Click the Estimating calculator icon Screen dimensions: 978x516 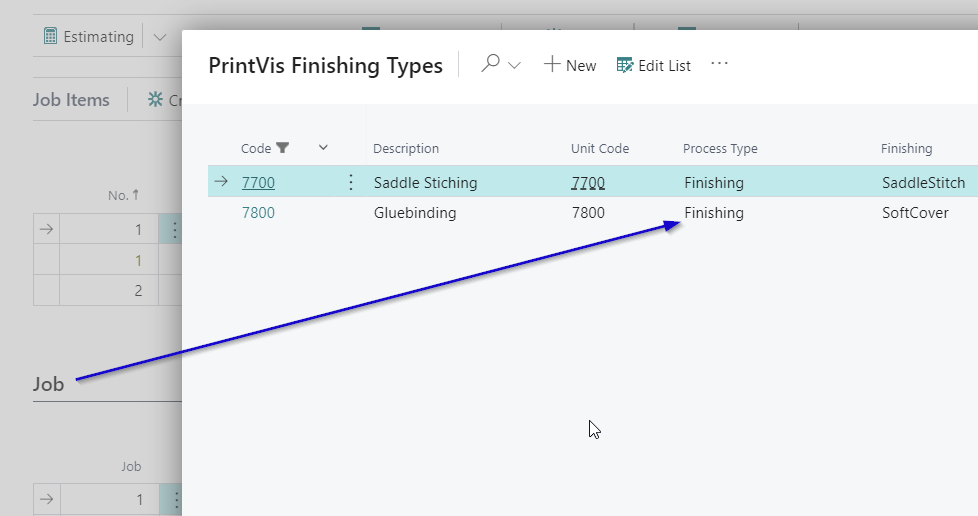point(51,36)
